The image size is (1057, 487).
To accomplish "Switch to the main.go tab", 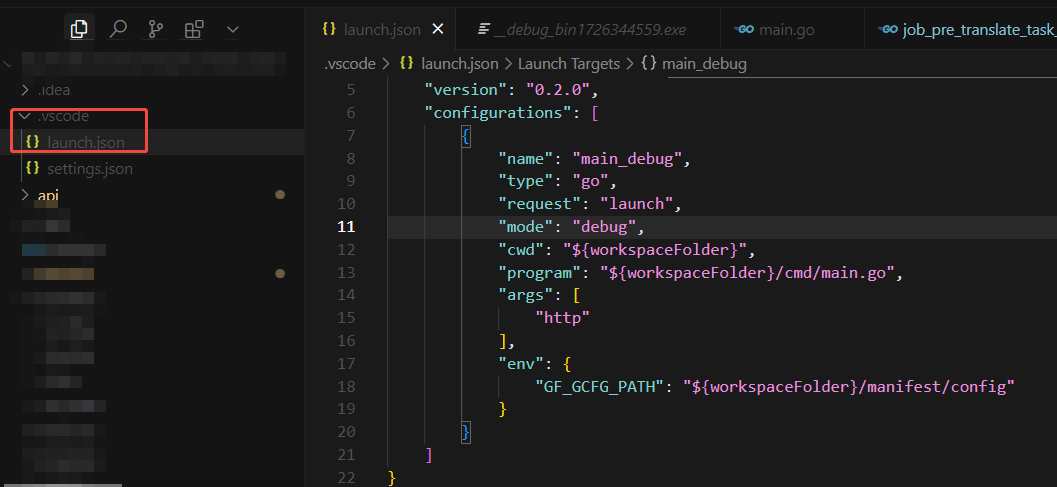I will pos(792,29).
